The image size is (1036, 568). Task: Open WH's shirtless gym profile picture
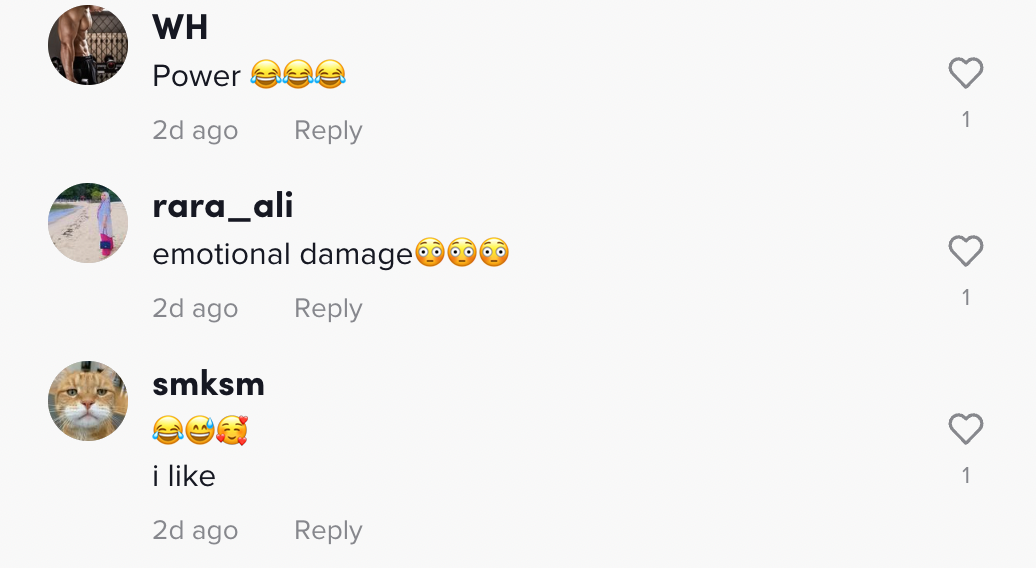click(x=88, y=45)
